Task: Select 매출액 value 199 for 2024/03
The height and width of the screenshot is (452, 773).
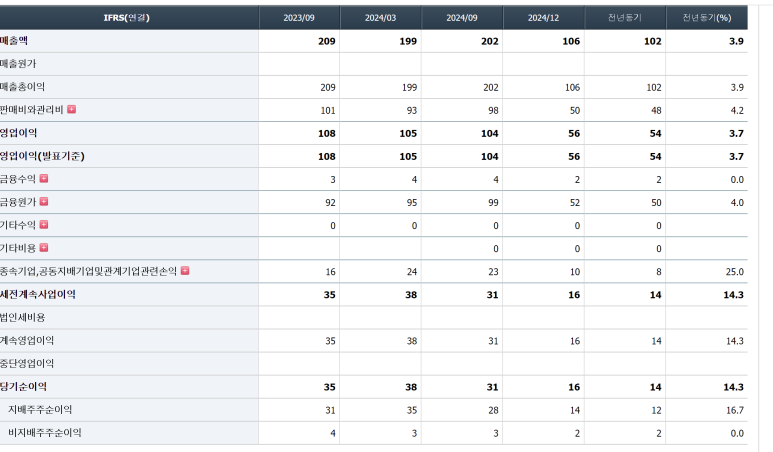Action: coord(408,41)
